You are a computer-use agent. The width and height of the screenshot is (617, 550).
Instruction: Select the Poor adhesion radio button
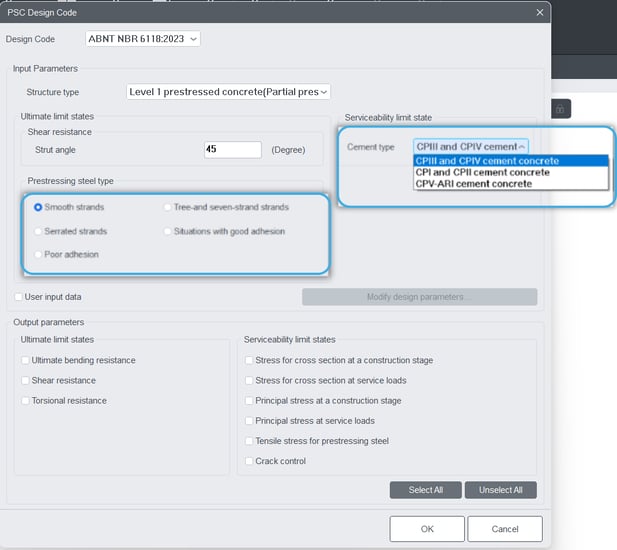click(38, 255)
